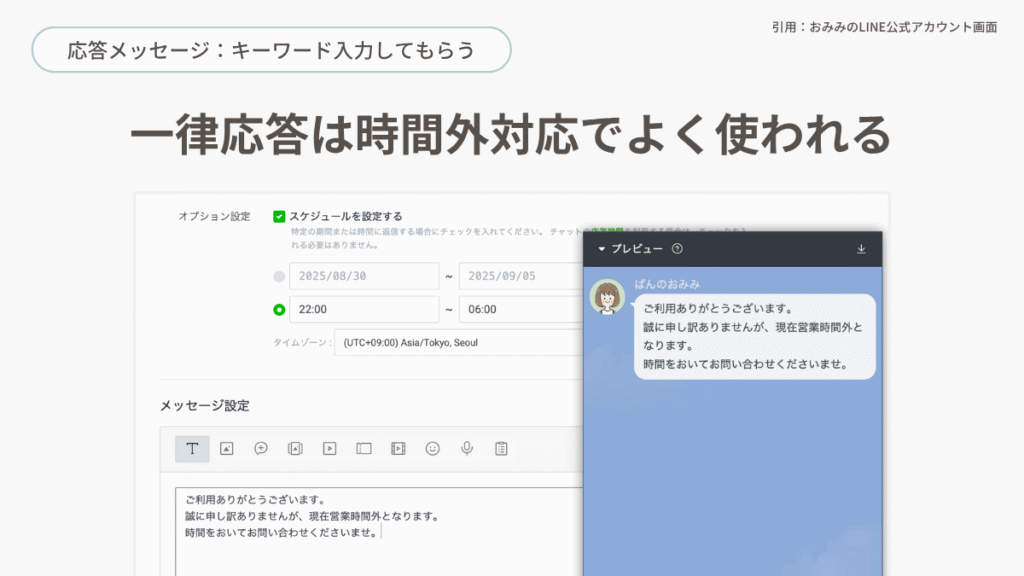Select the 22:00 time range radio button
Image resolution: width=1024 pixels, height=576 pixels.
[x=279, y=310]
